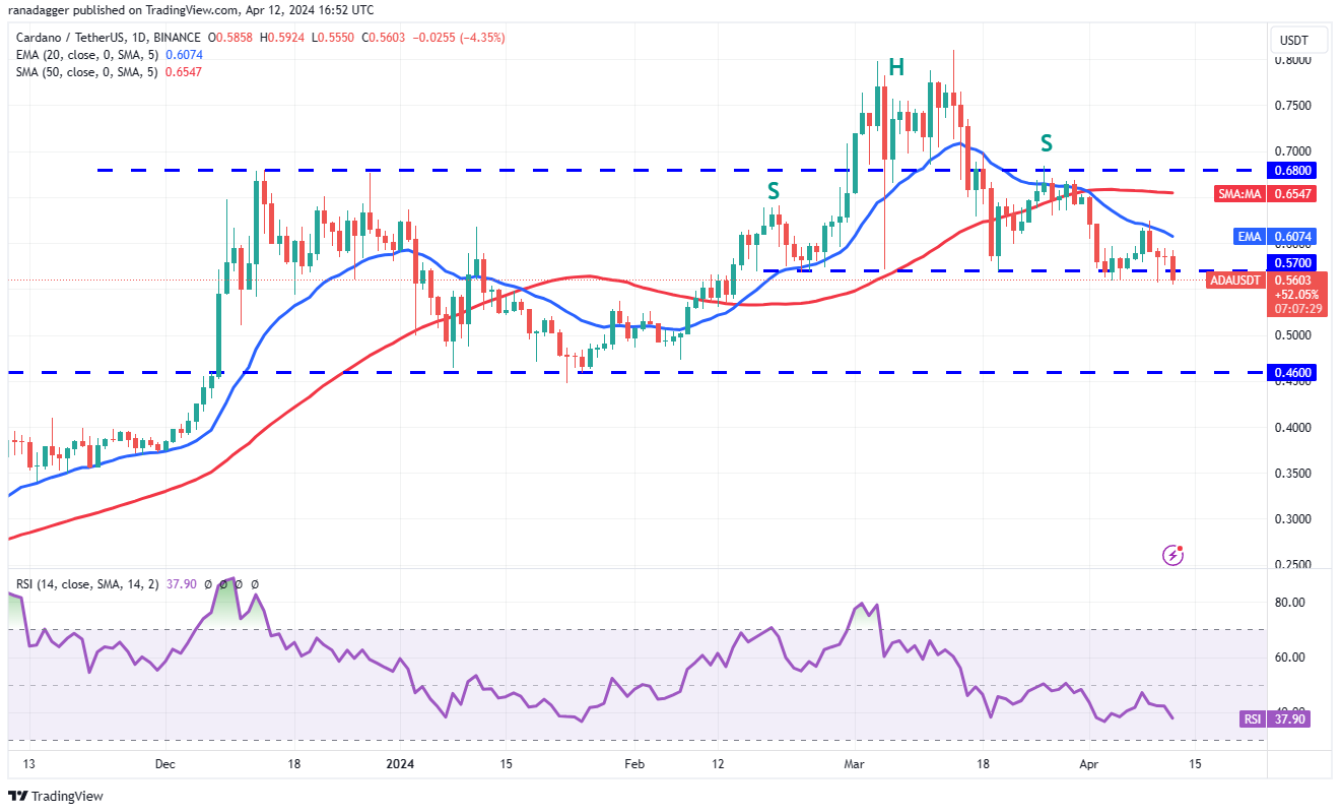Viewport: 1337px width, 812px height.
Task: Select the green 'H' head pattern label
Action: click(x=896, y=68)
